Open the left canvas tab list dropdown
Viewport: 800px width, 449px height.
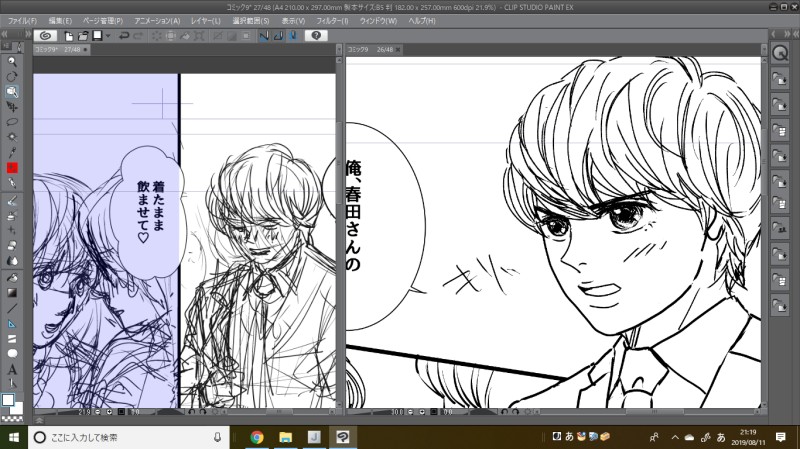pos(339,49)
